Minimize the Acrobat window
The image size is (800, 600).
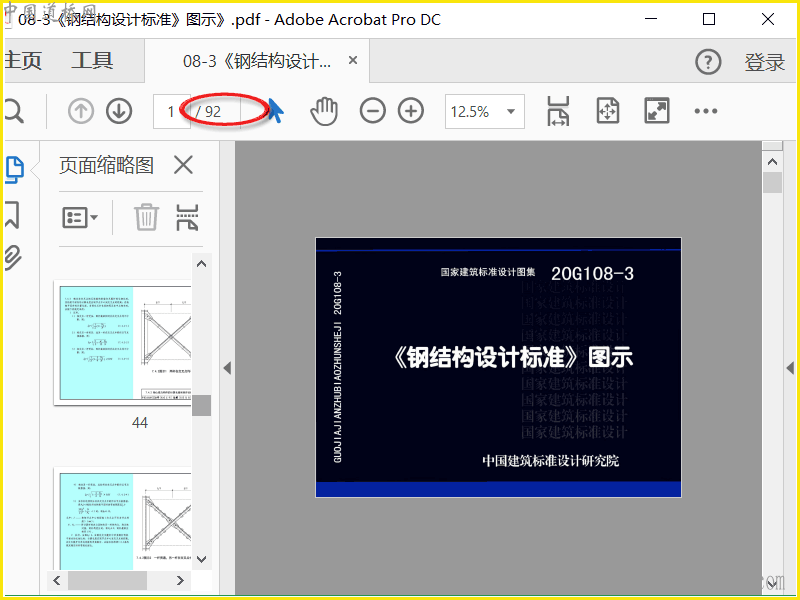point(651,19)
